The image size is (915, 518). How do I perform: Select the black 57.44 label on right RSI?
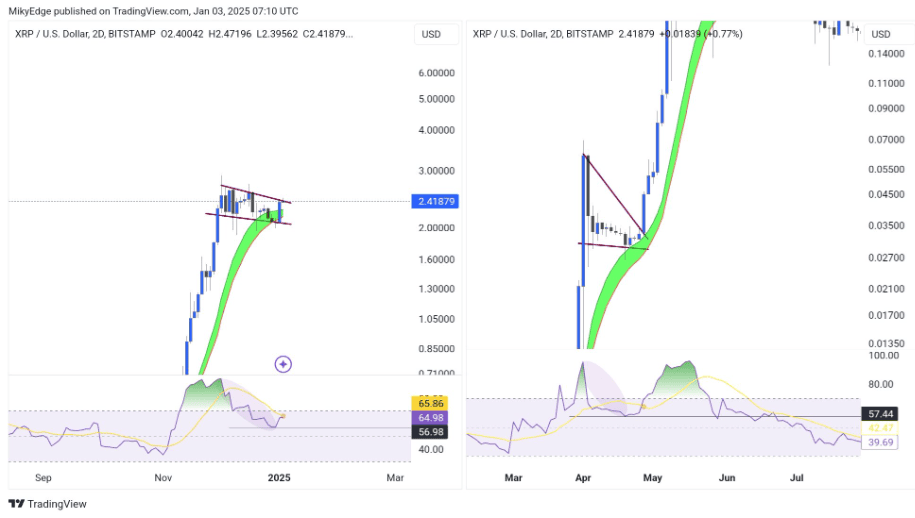tap(878, 413)
